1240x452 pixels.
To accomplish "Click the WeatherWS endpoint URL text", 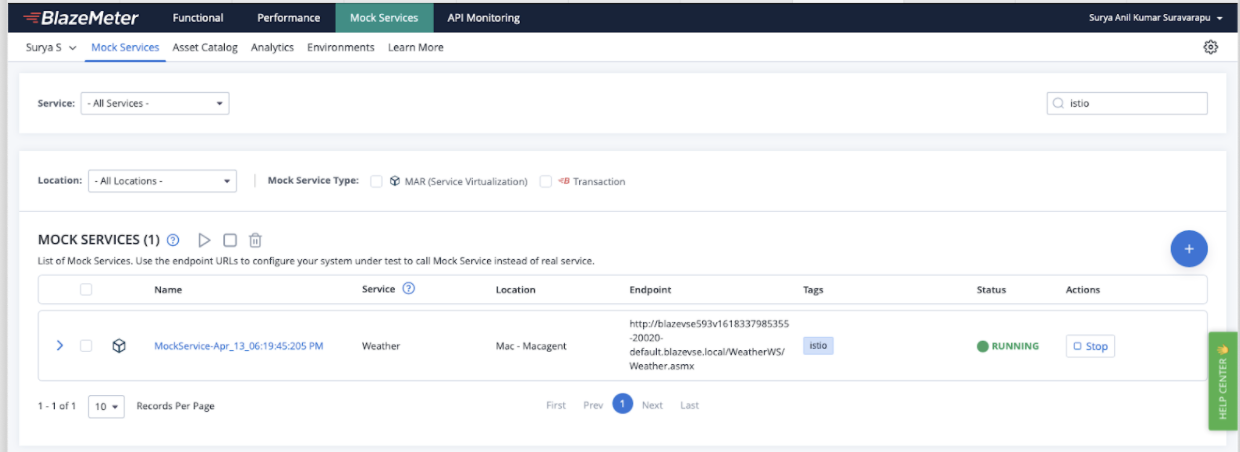I will pyautogui.click(x=709, y=345).
